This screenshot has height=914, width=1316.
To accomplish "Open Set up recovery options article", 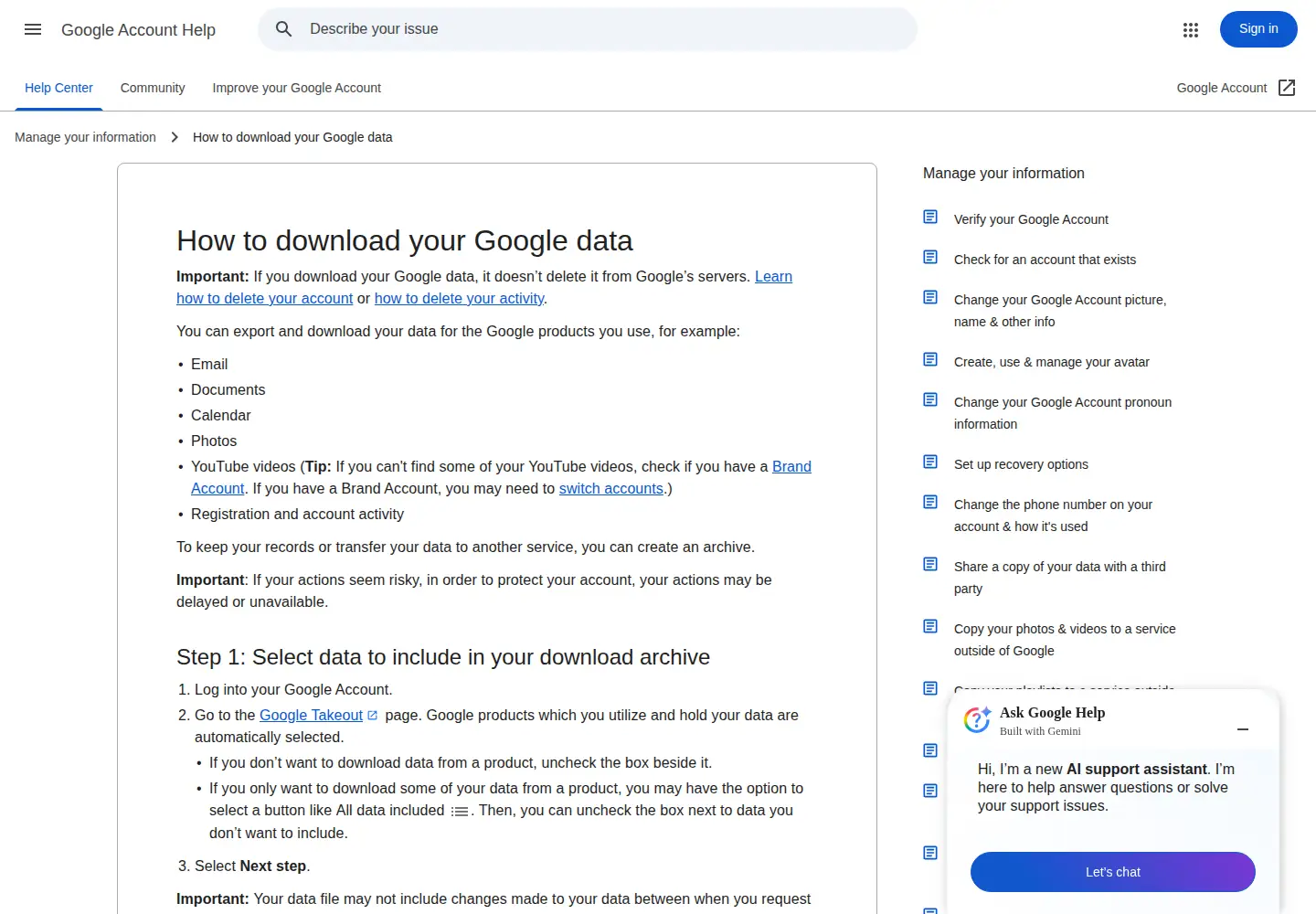I will 1021,464.
